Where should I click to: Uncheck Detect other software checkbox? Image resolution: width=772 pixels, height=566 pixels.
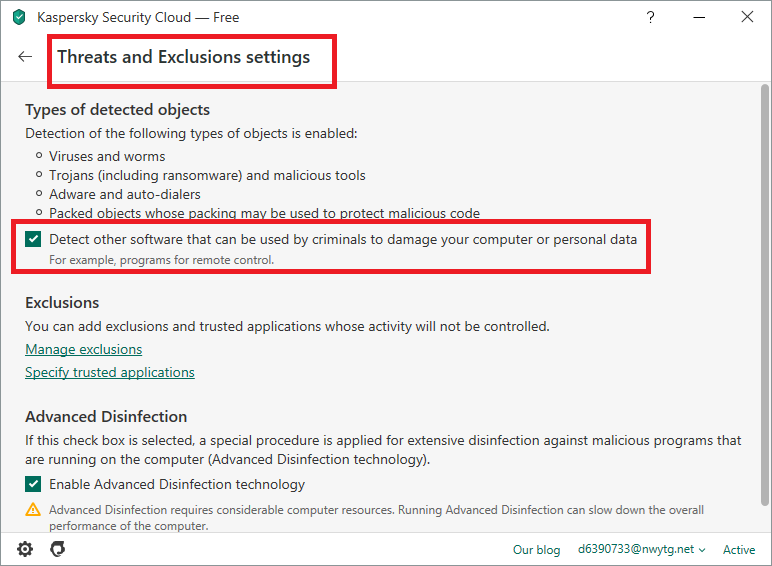(34, 240)
